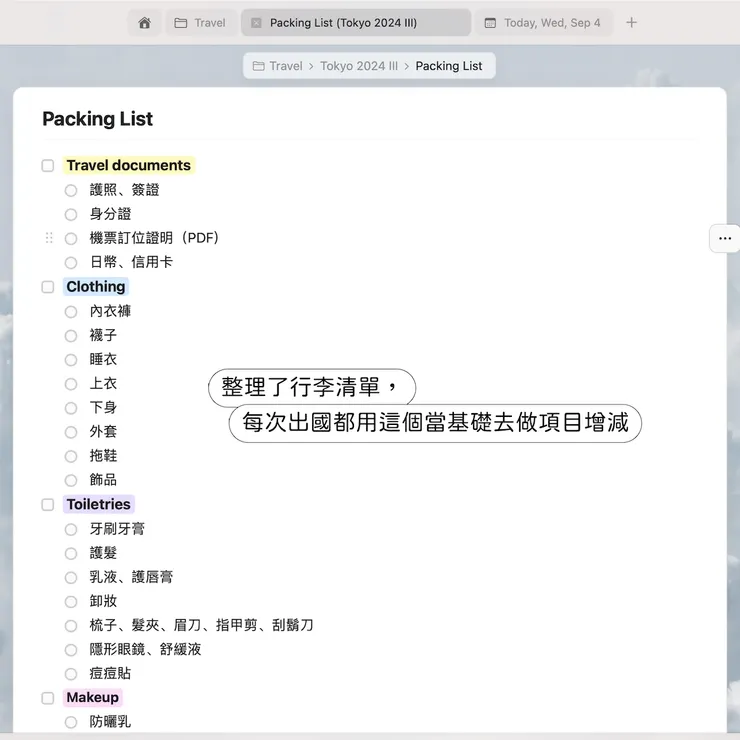Tick the 機票訂位證明 (PDF) item
This screenshot has width=740, height=740.
[71, 239]
